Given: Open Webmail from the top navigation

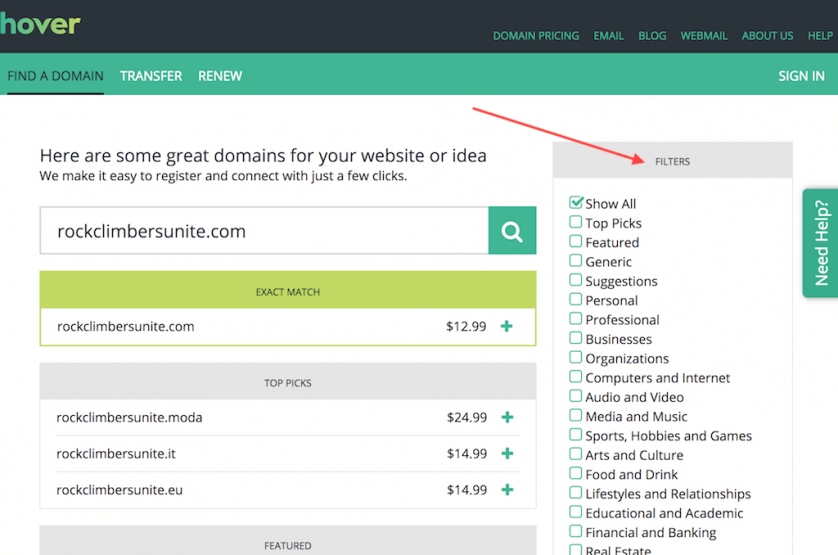Looking at the screenshot, I should (704, 36).
